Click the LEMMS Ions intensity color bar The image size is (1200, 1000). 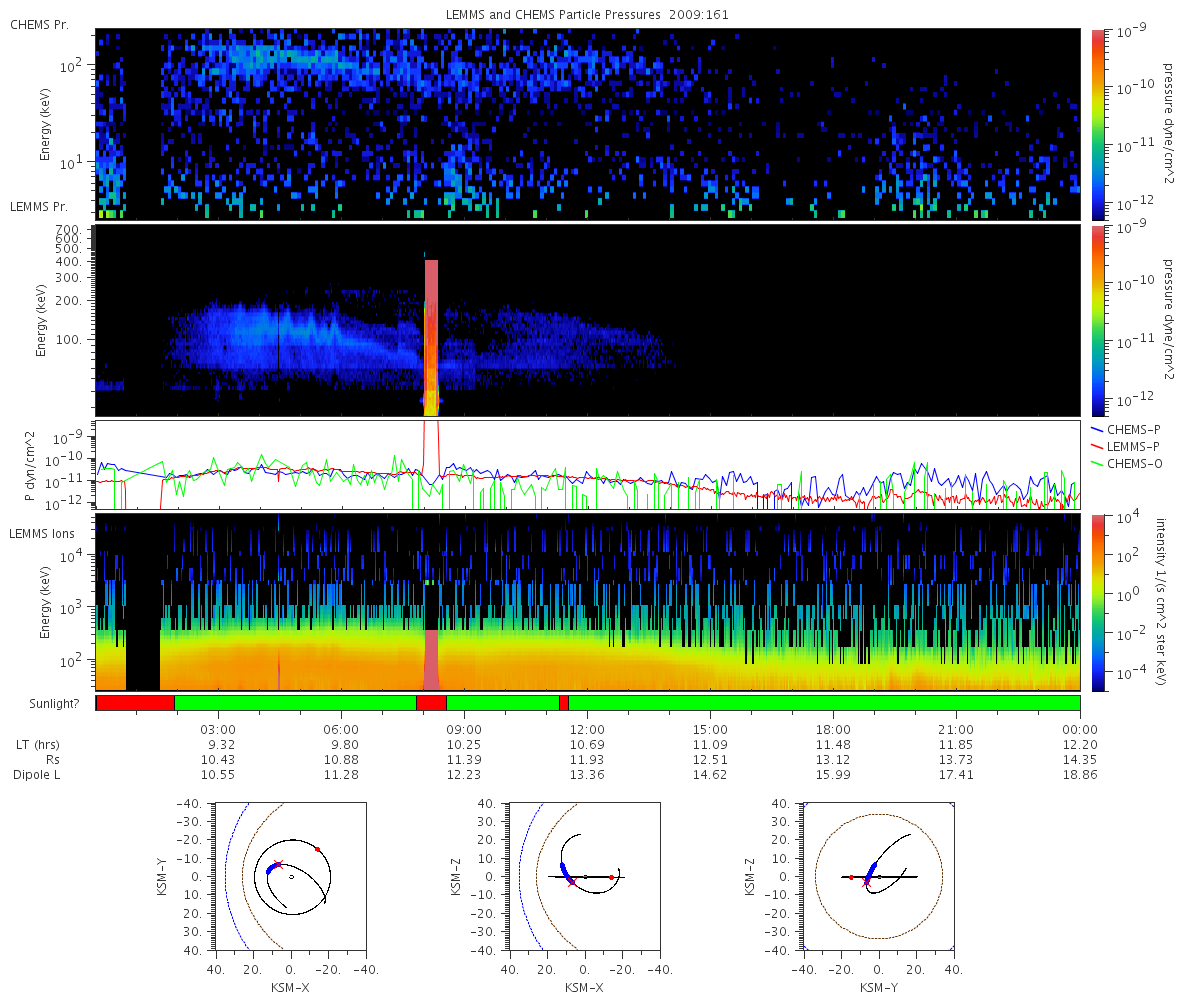click(1098, 602)
